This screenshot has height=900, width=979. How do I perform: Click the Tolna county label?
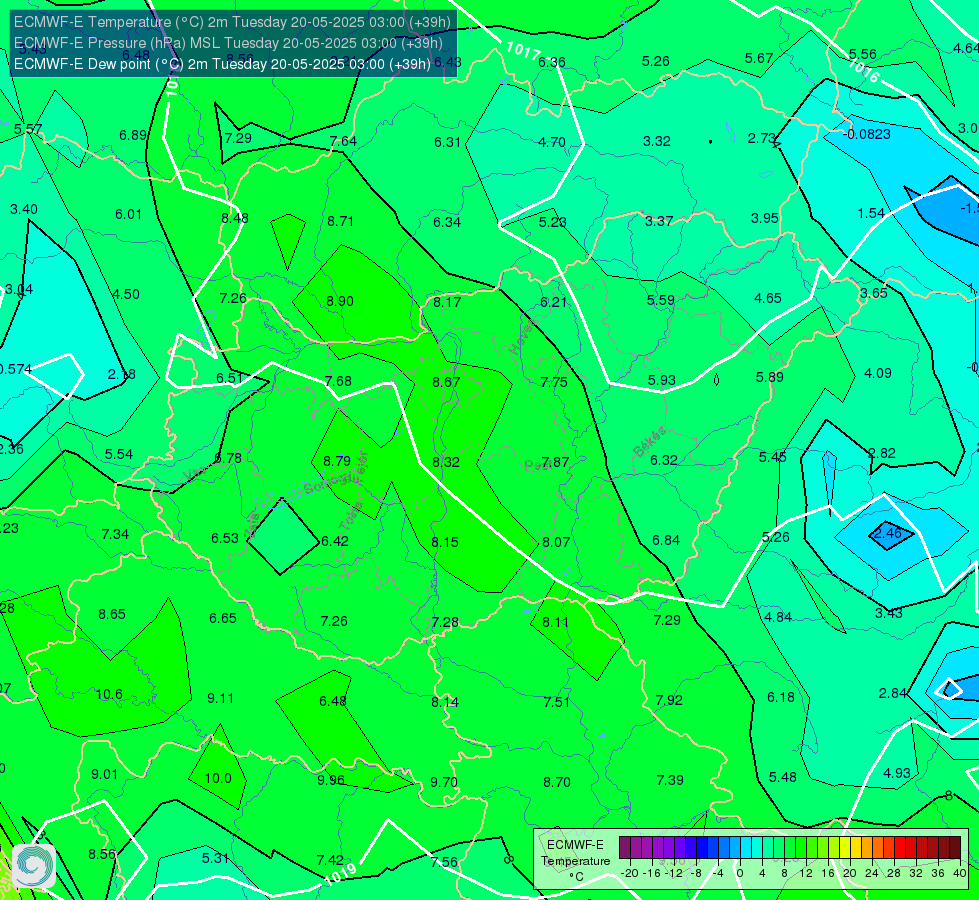click(x=351, y=515)
